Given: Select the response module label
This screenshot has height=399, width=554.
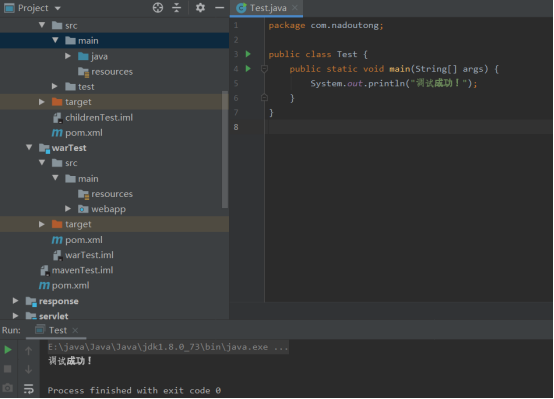Looking at the screenshot, I should pos(59,301).
